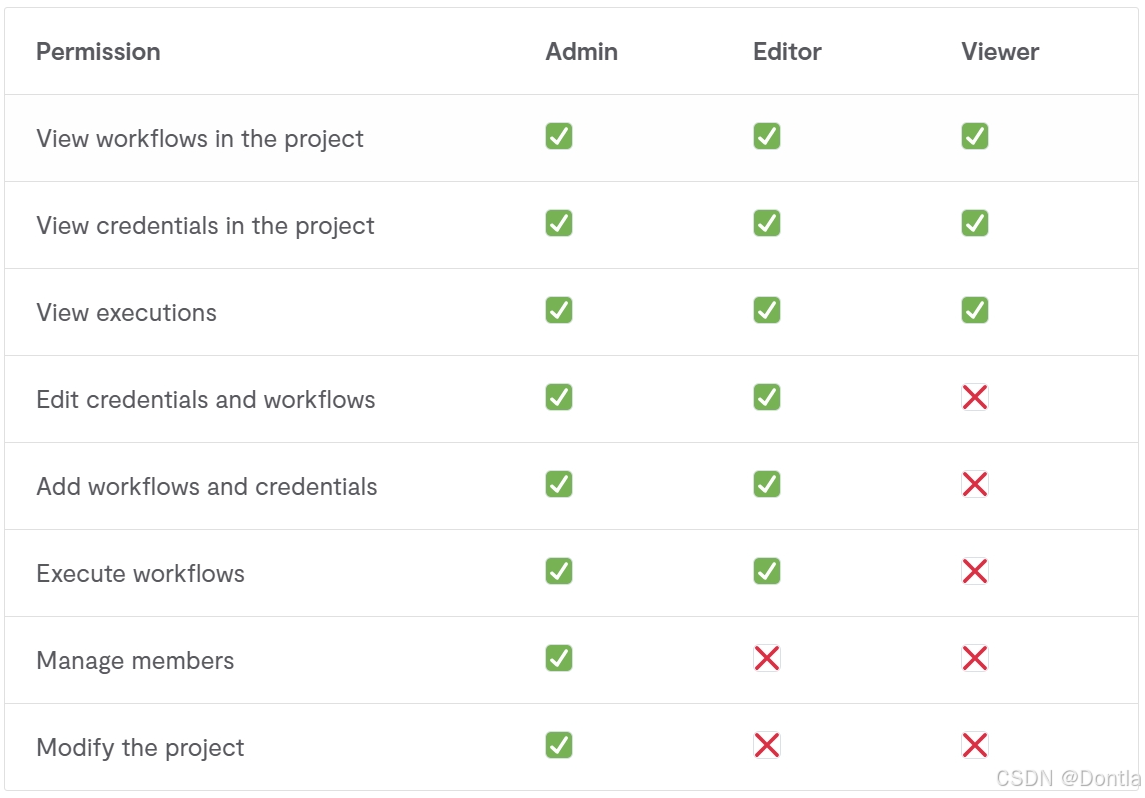1145x798 pixels.
Task: Select the Viewer column header
Action: [x=1000, y=52]
